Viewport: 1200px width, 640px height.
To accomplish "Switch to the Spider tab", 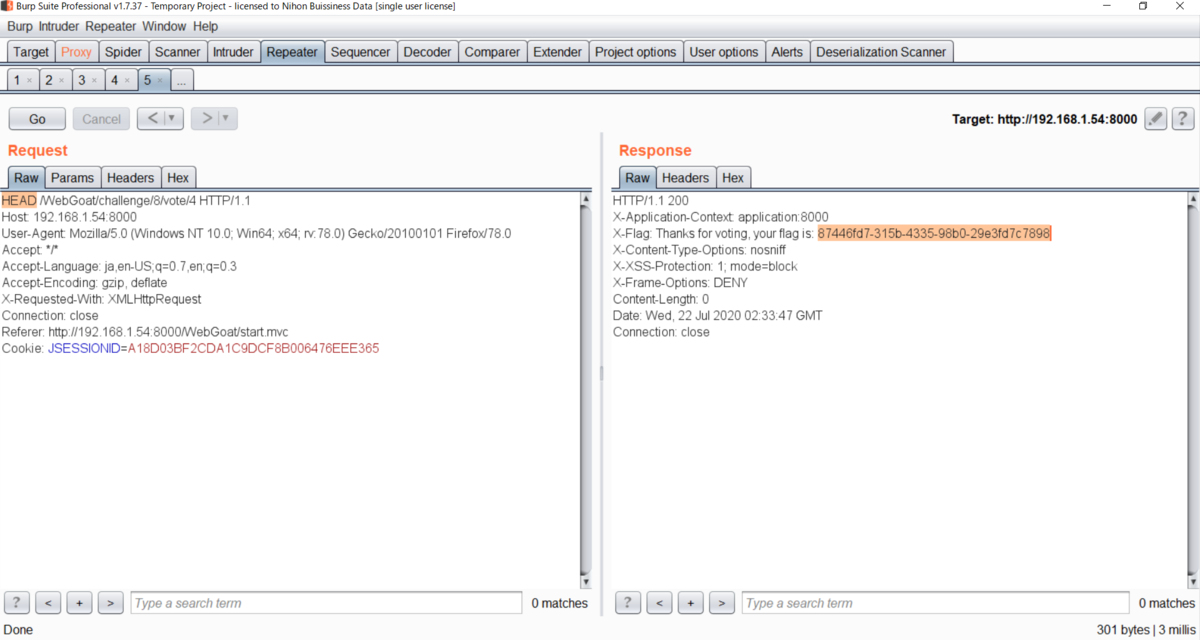I will (123, 52).
